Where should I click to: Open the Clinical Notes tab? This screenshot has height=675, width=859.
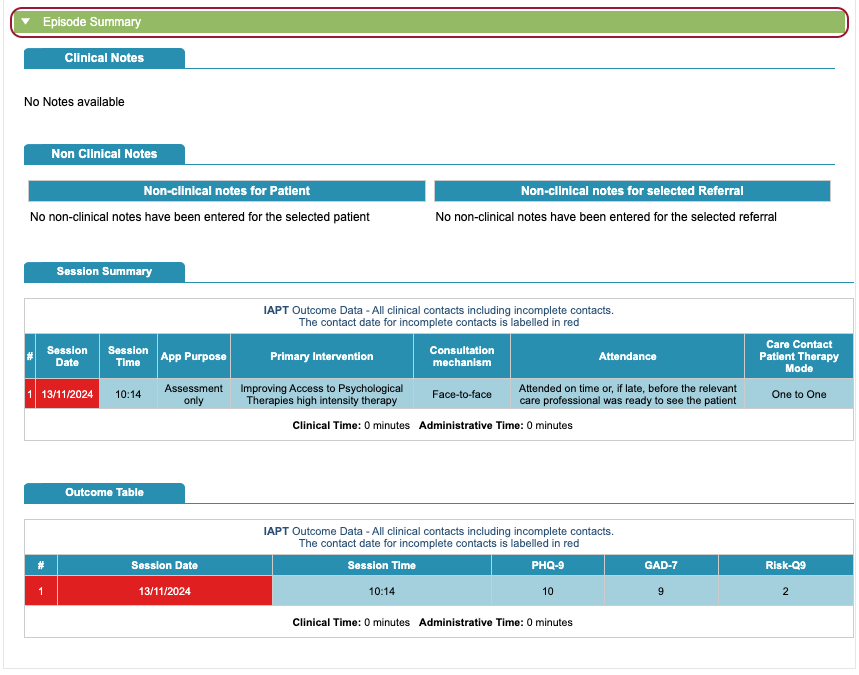[104, 58]
